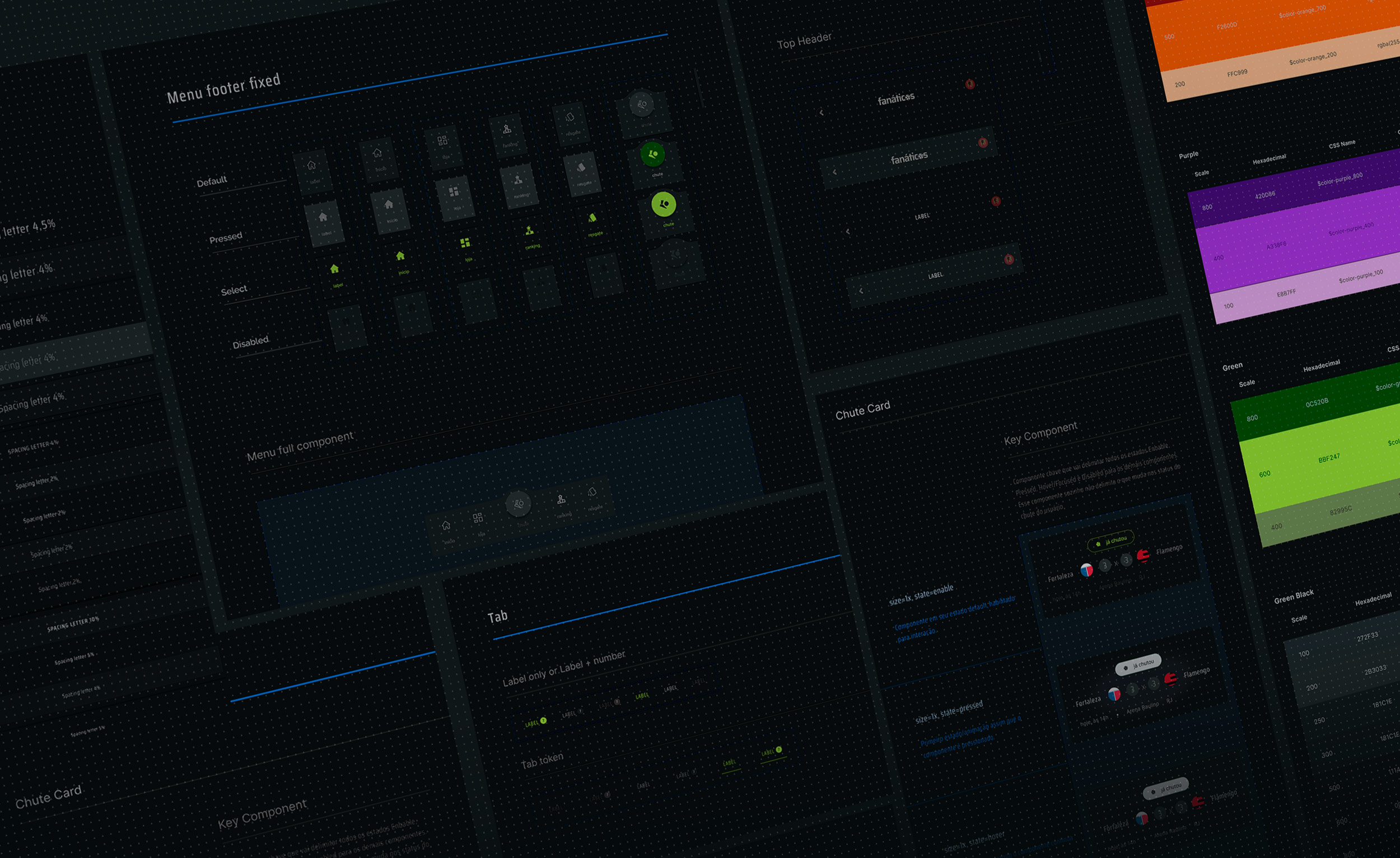Screen dimensions: 1400x858
Task: Click the 'Top Header' heading
Action: coord(804,40)
